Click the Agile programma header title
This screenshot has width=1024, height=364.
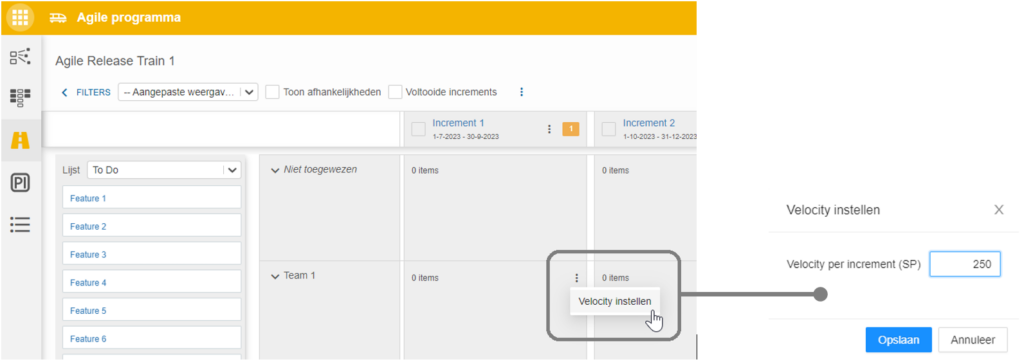[x=129, y=18]
